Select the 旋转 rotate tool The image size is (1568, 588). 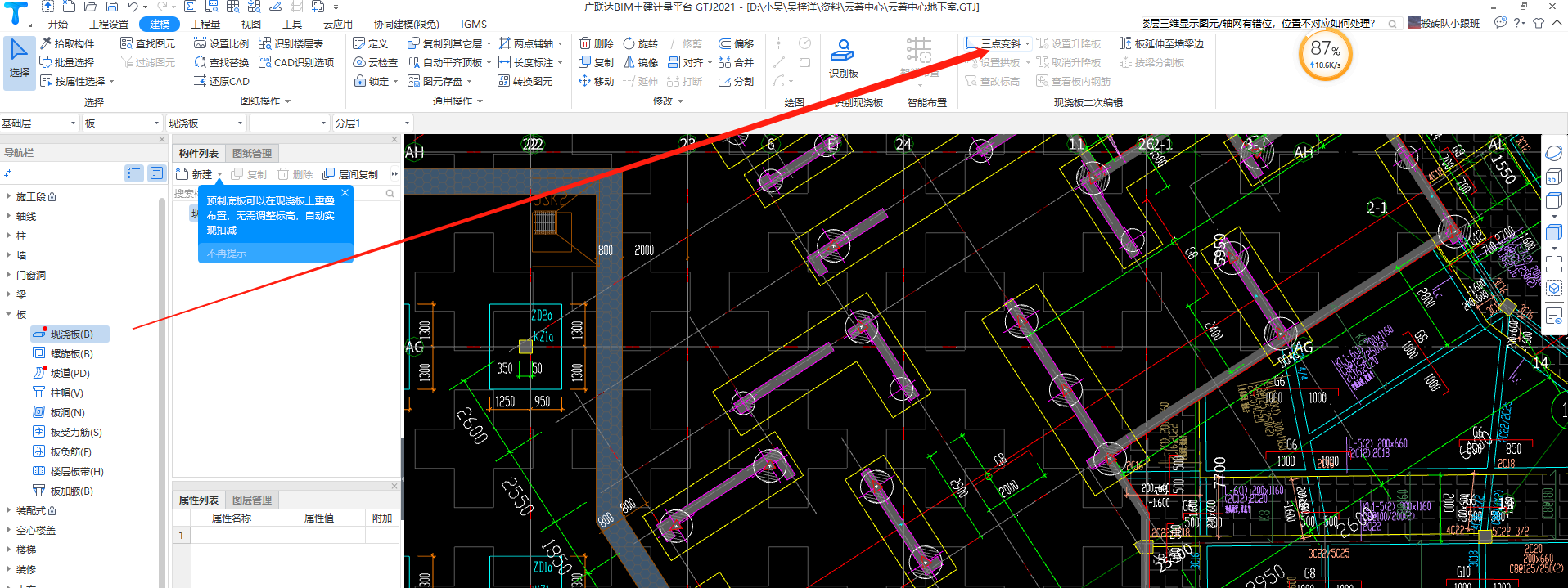[x=640, y=43]
